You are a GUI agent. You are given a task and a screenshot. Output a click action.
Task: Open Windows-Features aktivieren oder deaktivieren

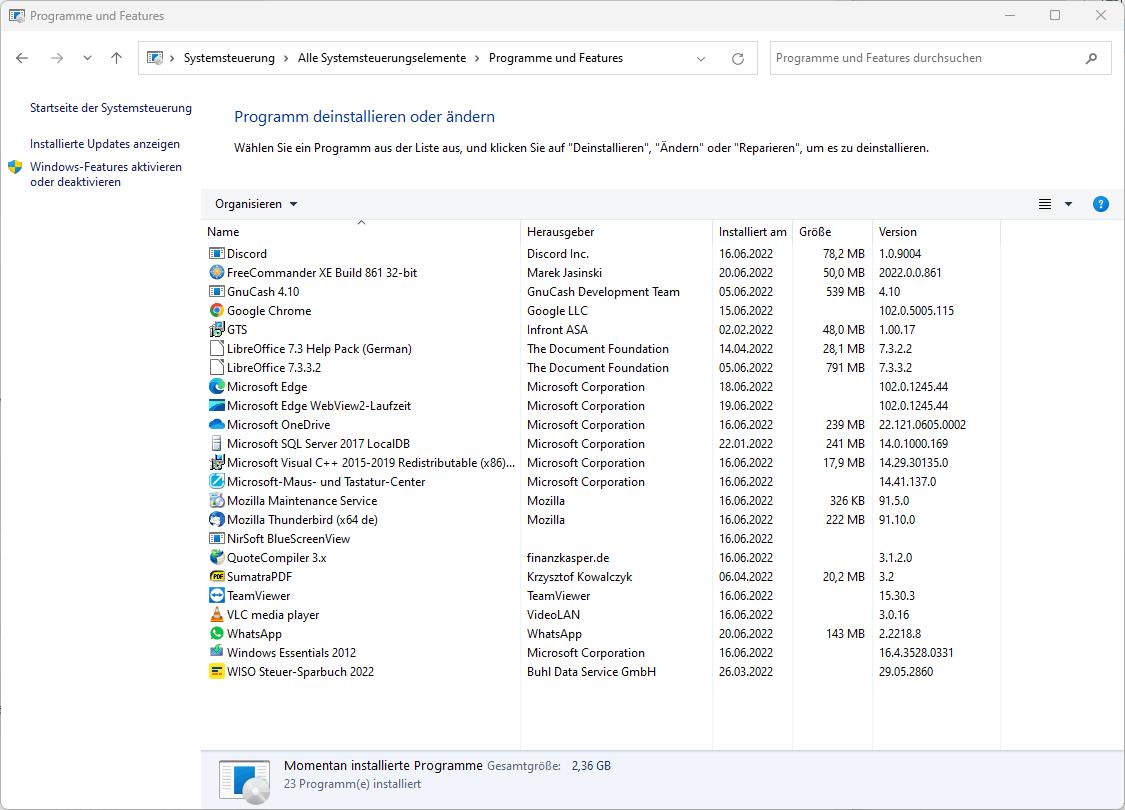click(x=105, y=174)
